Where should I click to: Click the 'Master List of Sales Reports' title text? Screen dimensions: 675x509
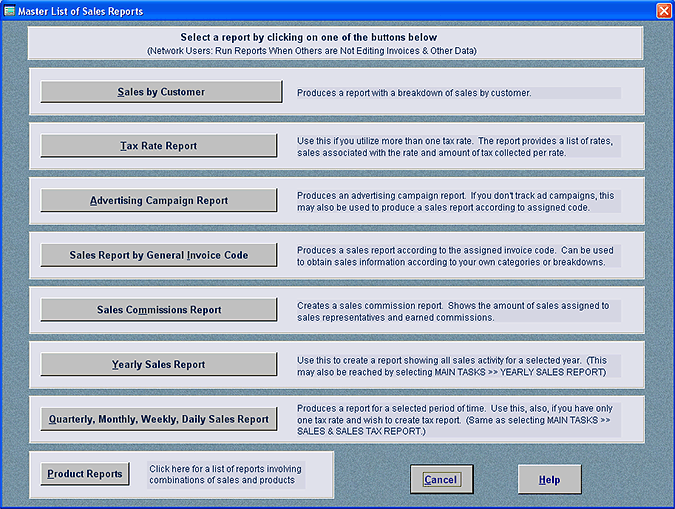[x=81, y=11]
